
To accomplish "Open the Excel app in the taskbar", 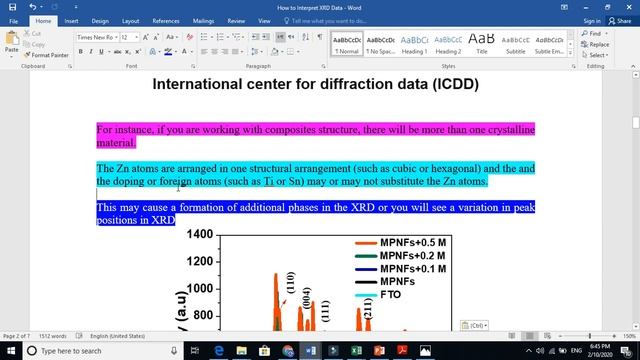I will click(356, 351).
